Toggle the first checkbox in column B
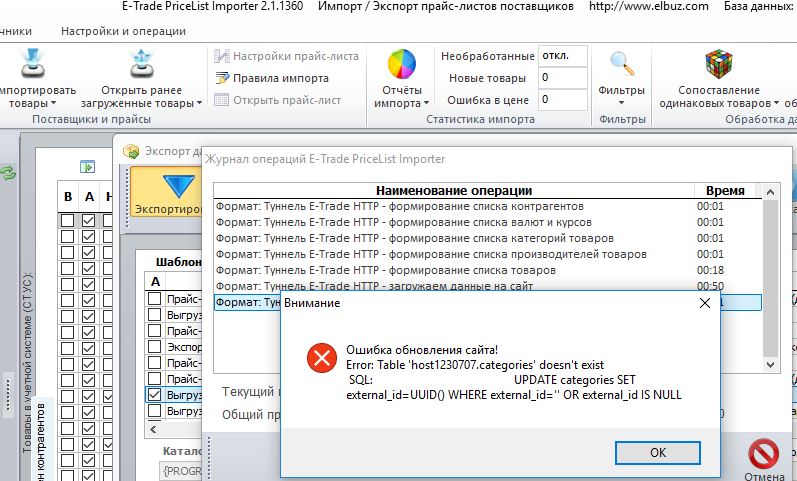Image resolution: width=797 pixels, height=481 pixels. click(68, 221)
